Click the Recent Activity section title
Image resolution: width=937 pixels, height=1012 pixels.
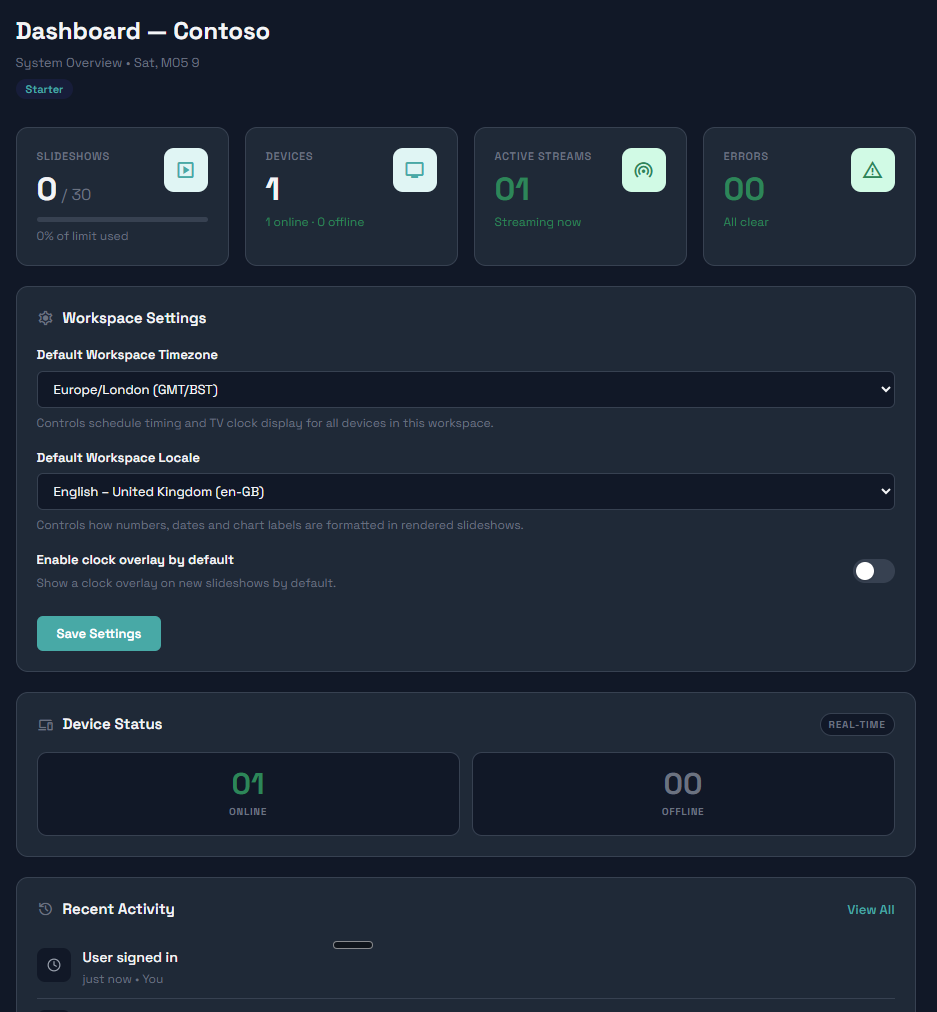(119, 909)
